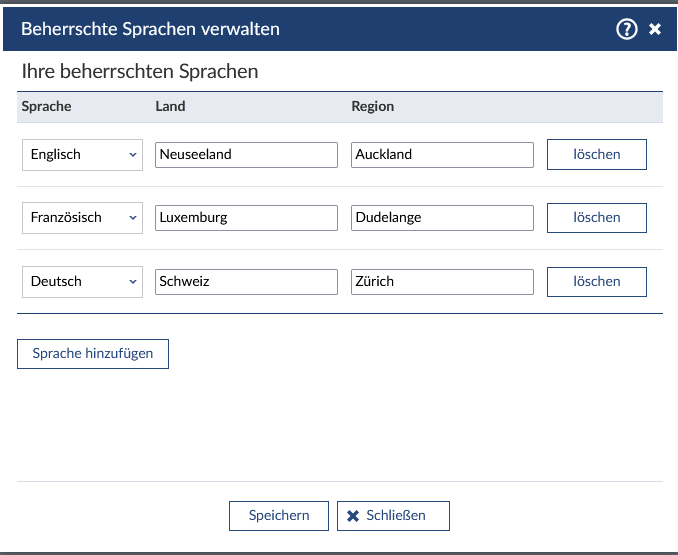Click the Sprache column header
This screenshot has width=678, height=555.
[x=46, y=106]
